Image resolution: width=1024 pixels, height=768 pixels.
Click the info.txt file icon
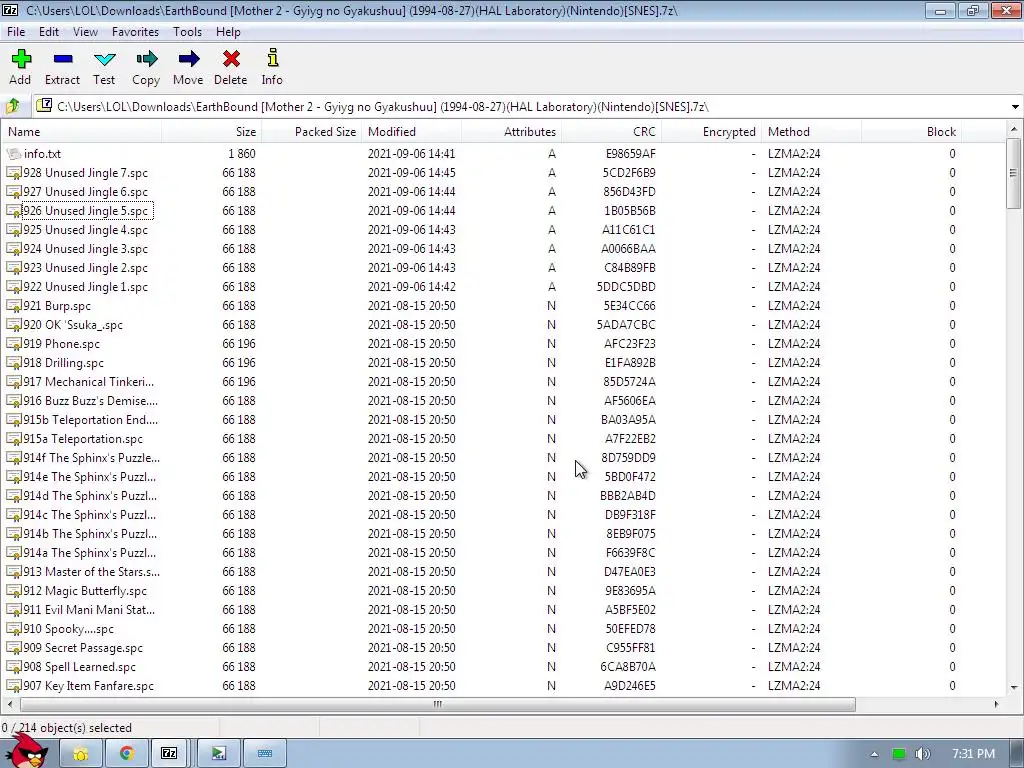coord(14,153)
